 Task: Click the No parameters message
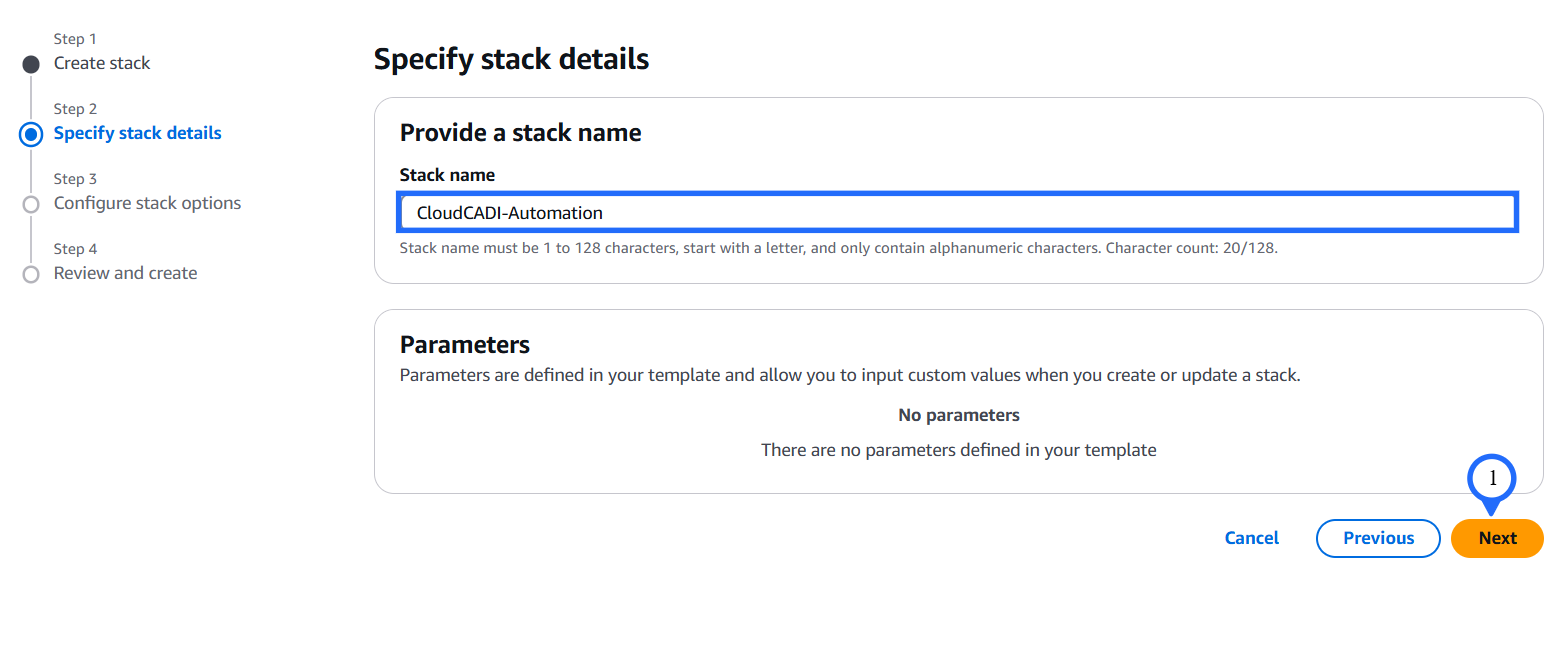coord(958,414)
